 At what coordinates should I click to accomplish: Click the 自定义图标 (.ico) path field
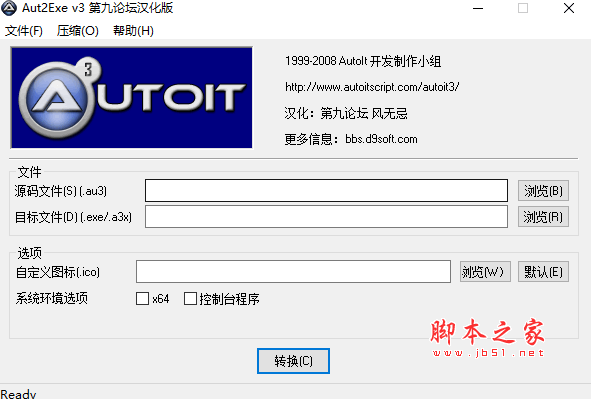click(293, 271)
